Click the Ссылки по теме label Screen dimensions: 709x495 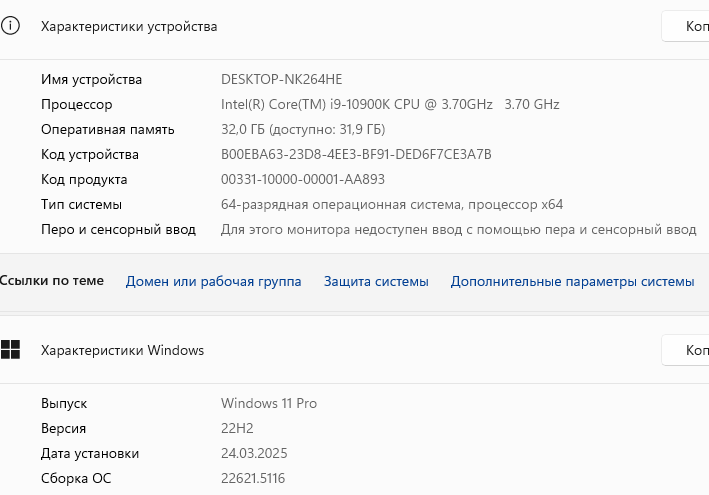(x=52, y=281)
